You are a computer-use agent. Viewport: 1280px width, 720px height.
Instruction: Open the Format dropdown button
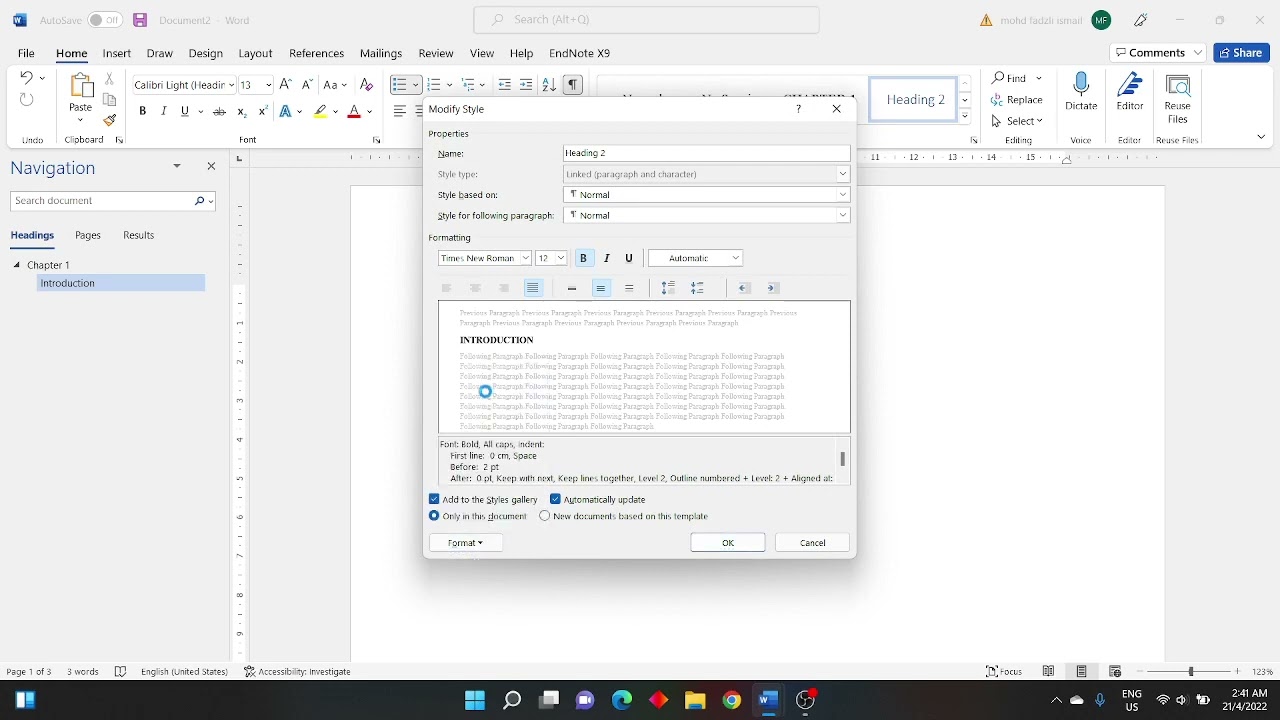(x=466, y=543)
